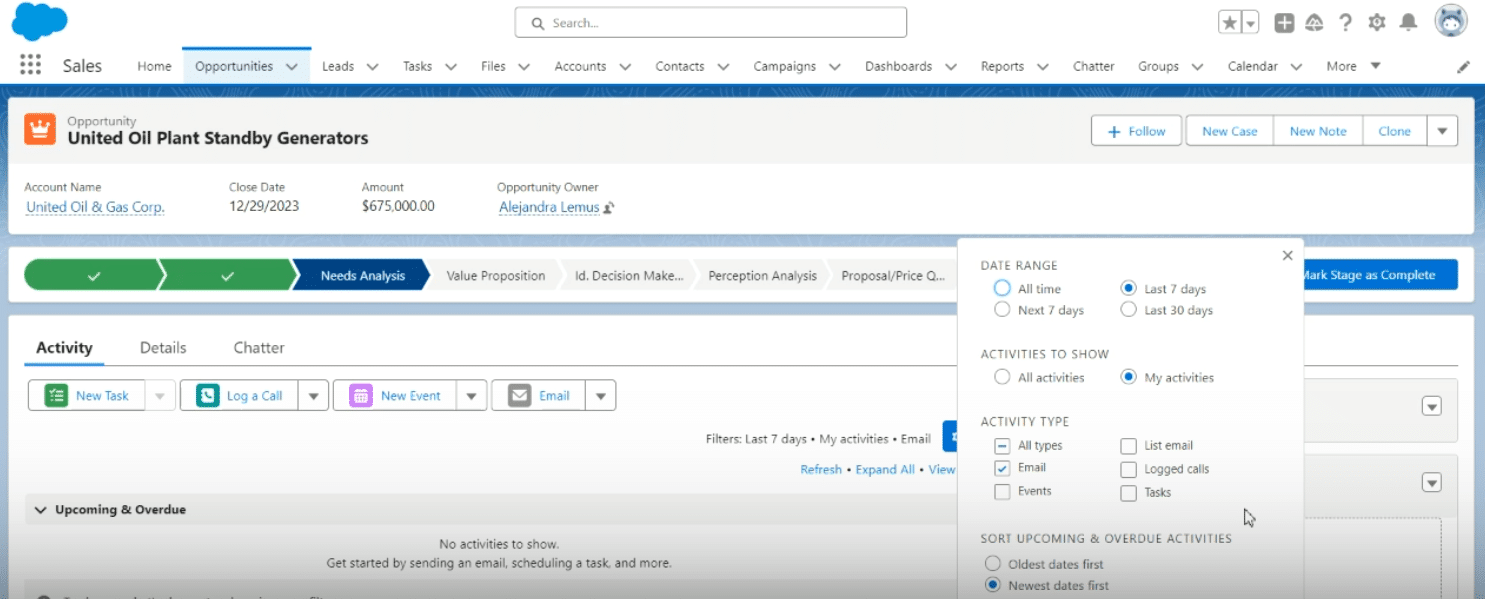Open the App Launcher grid icon
Viewport: 1485px width, 599px height.
tap(30, 65)
